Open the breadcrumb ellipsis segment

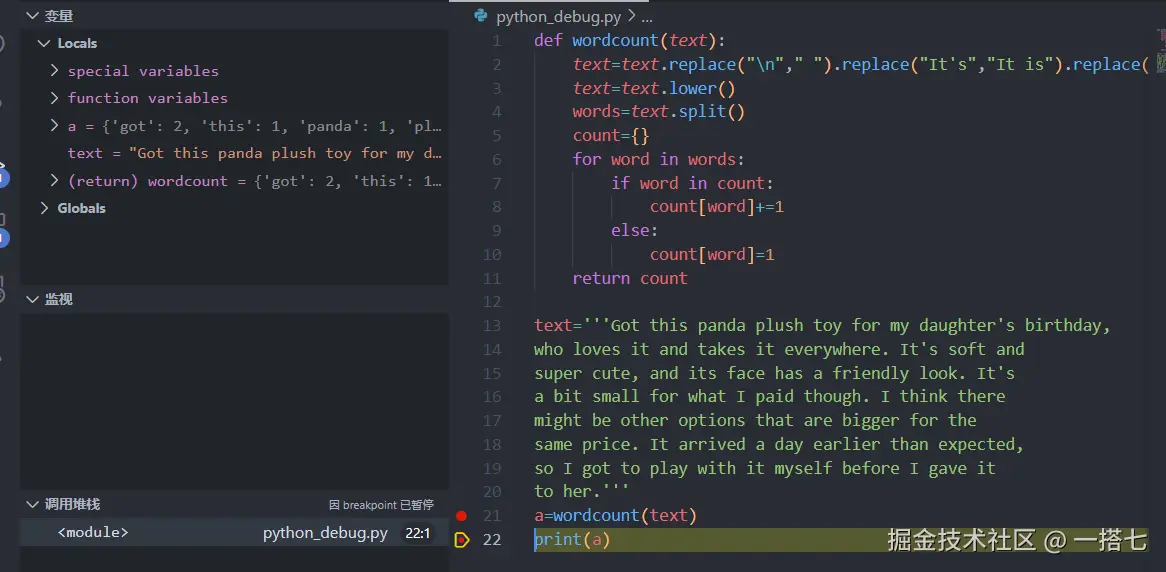(x=646, y=16)
